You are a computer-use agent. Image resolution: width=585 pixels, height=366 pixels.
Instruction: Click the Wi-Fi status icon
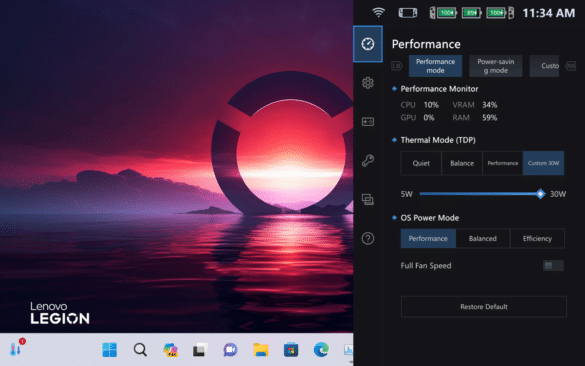378,13
